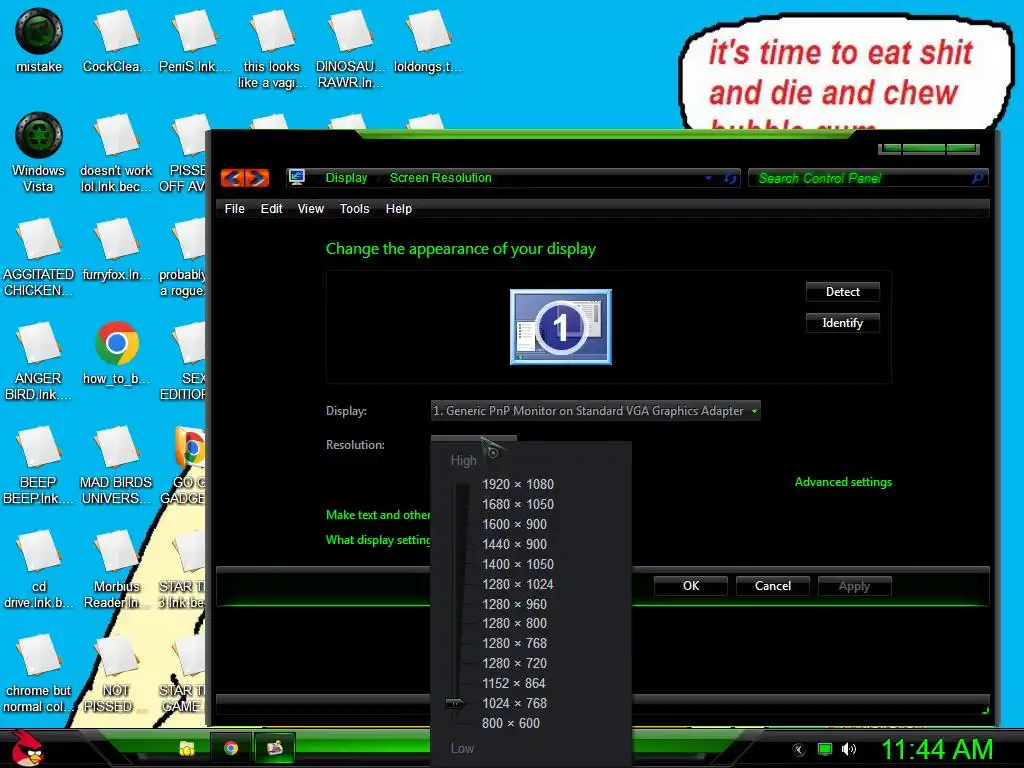Choose the 1680 × 1050 resolution
The height and width of the screenshot is (768, 1024).
coord(518,504)
